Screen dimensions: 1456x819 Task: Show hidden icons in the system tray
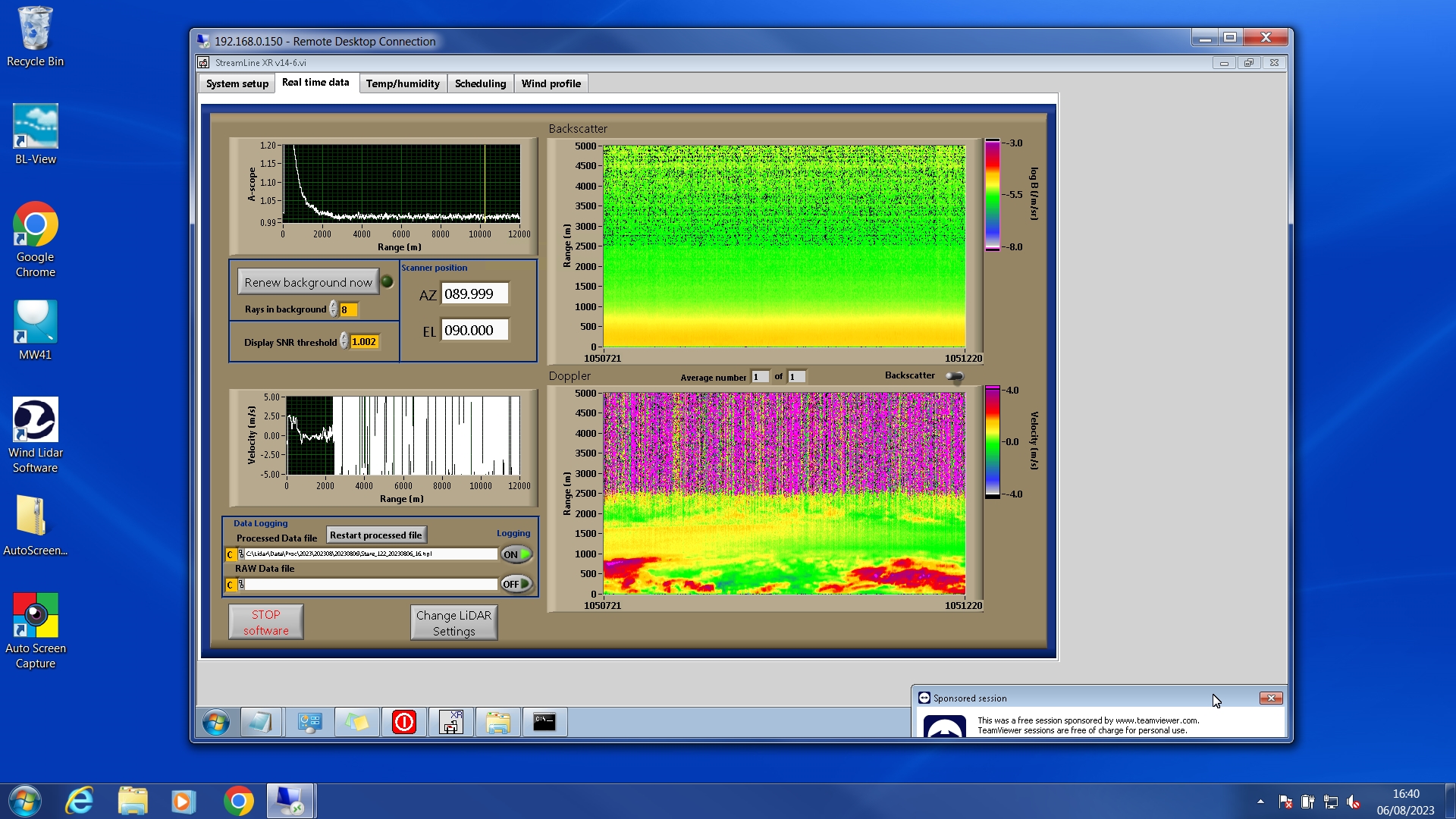tap(1260, 802)
